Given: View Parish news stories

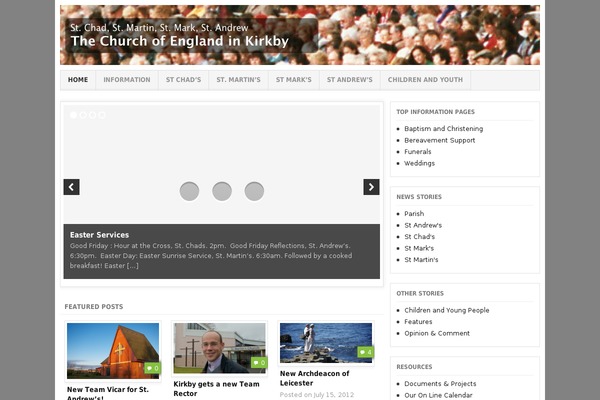Looking at the screenshot, I should (414, 214).
